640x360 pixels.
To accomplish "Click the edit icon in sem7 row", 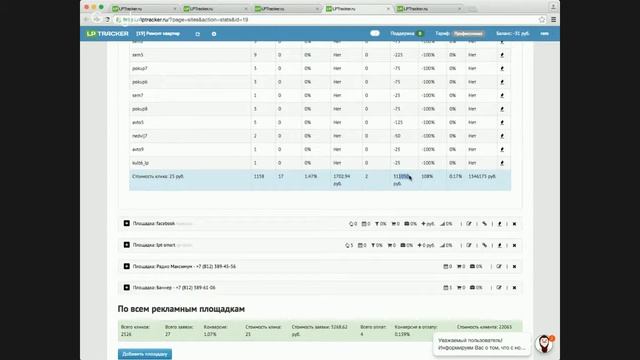I will pos(502,95).
